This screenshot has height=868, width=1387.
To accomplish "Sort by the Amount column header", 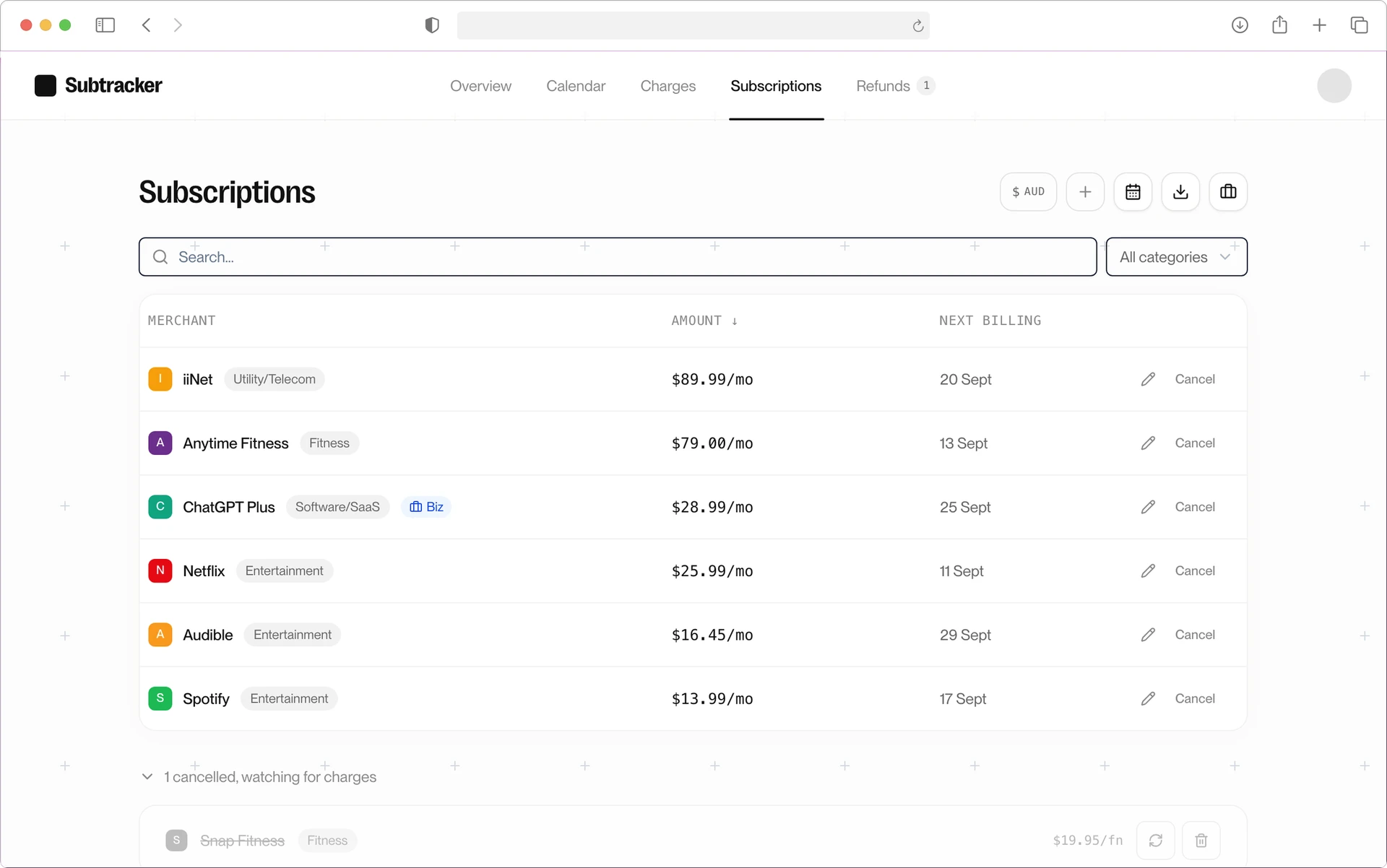I will point(704,321).
